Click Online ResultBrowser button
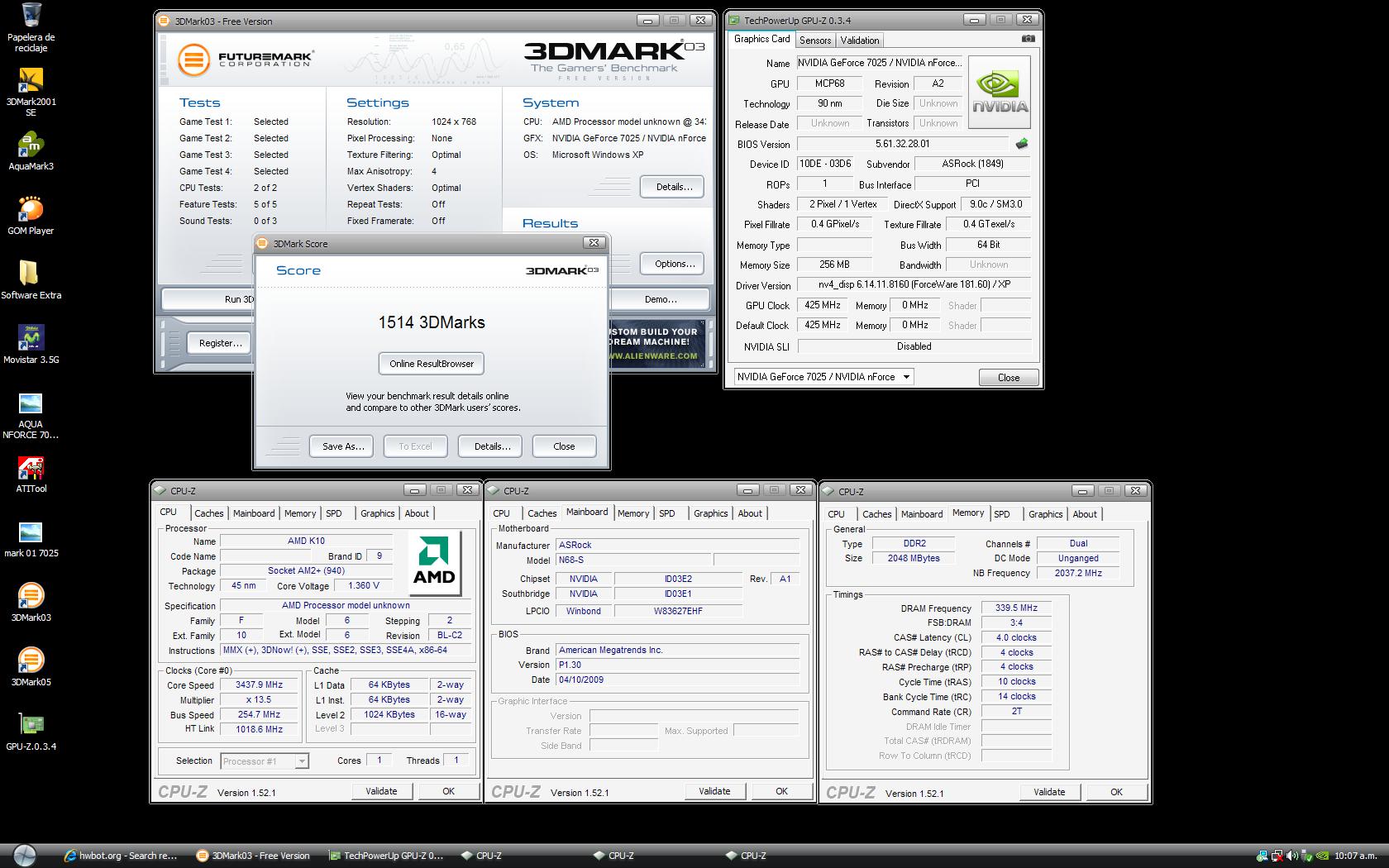The width and height of the screenshot is (1389, 868). (x=432, y=364)
